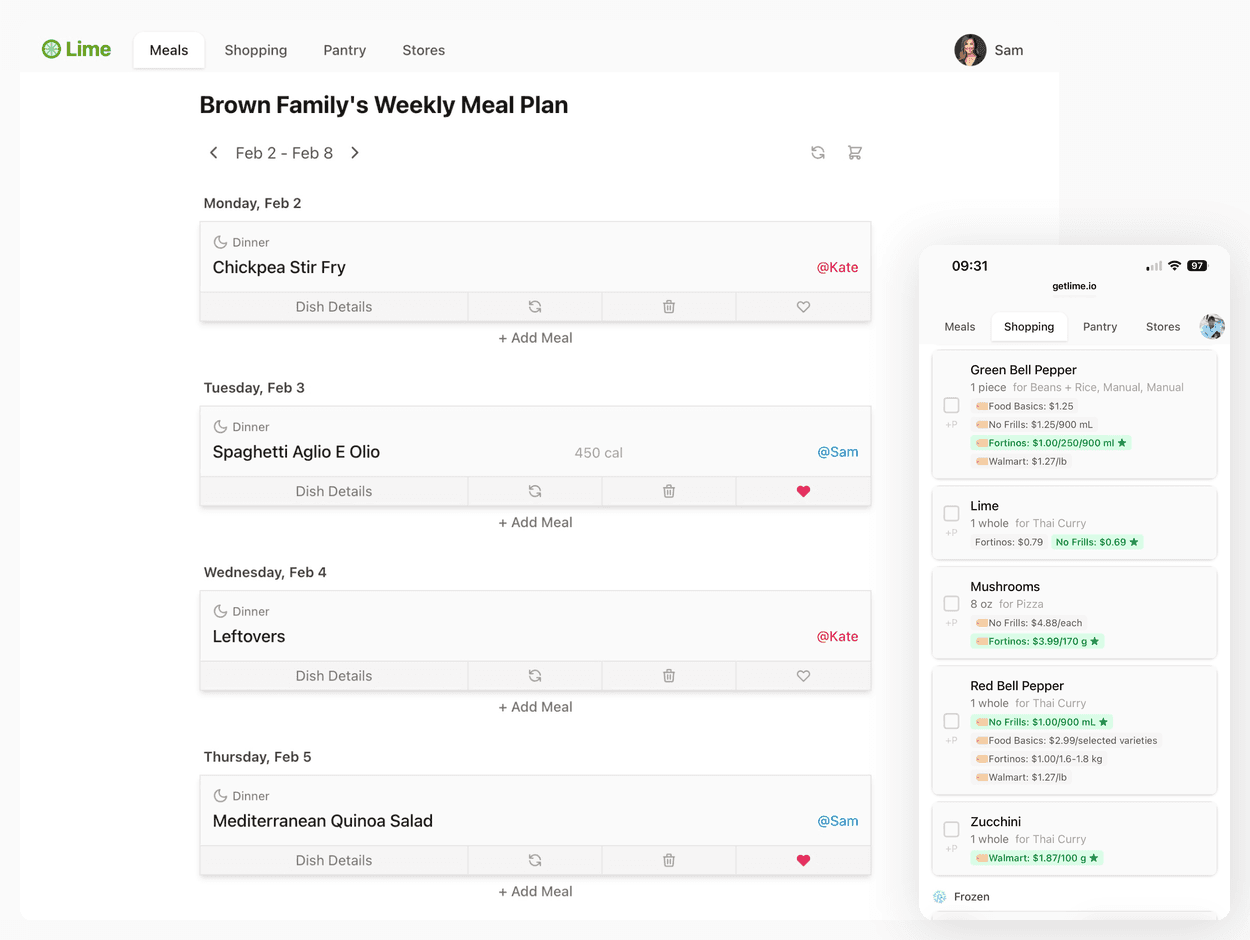1250x940 pixels.
Task: Click the snowflake icon next to Frozen
Action: pos(938,896)
